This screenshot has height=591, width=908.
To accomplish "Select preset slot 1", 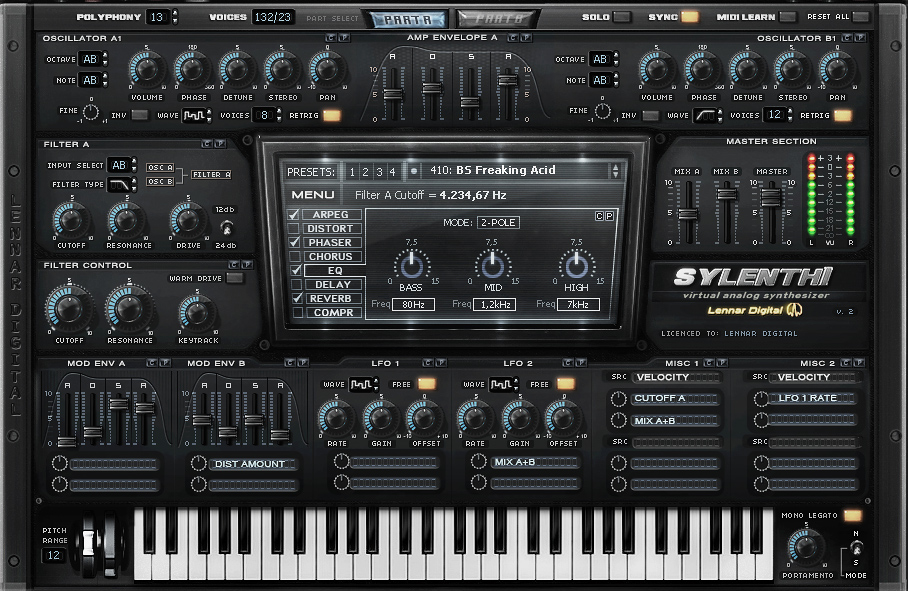I will point(352,172).
